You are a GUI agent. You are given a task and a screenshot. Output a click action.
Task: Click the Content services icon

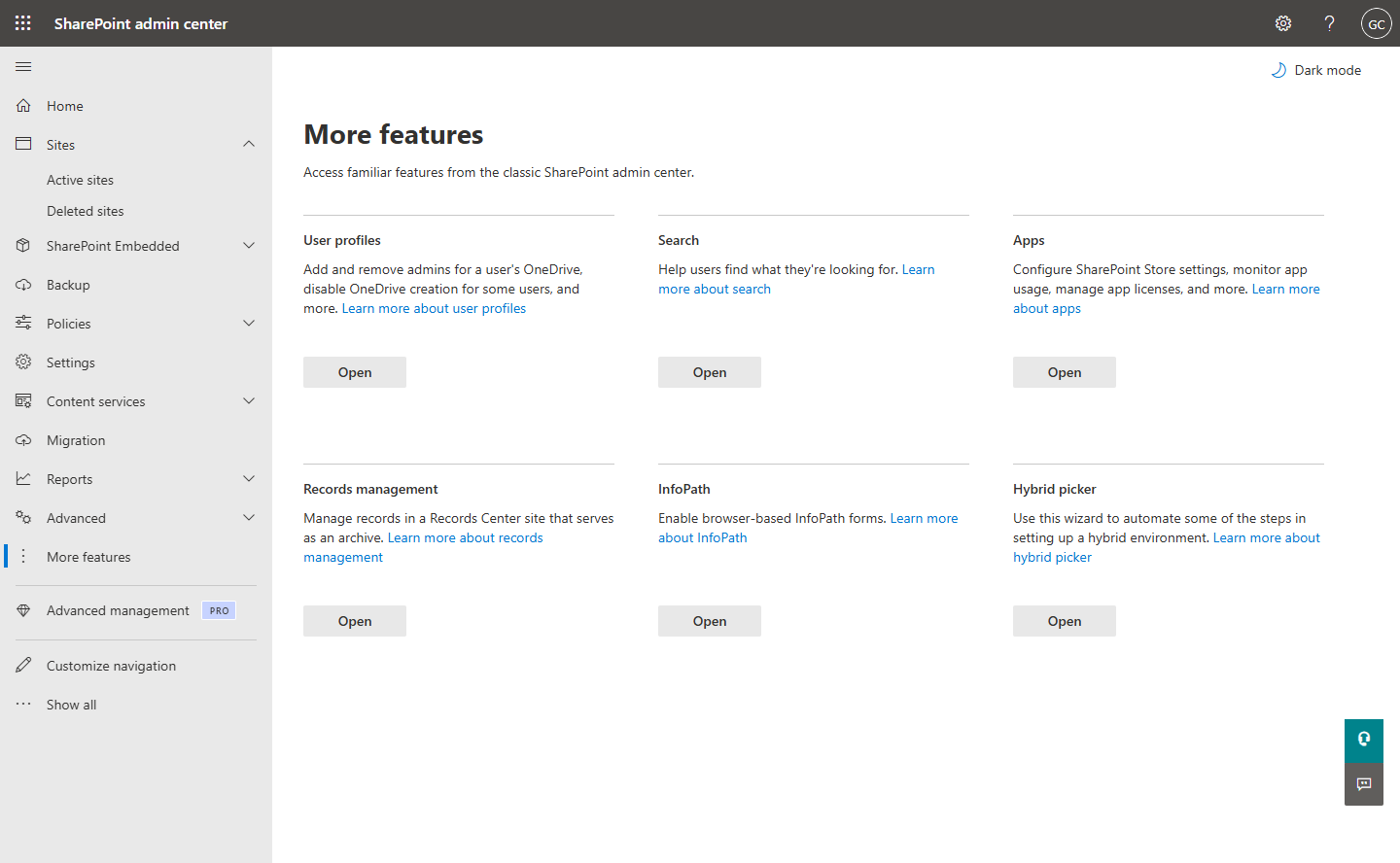[x=23, y=400]
